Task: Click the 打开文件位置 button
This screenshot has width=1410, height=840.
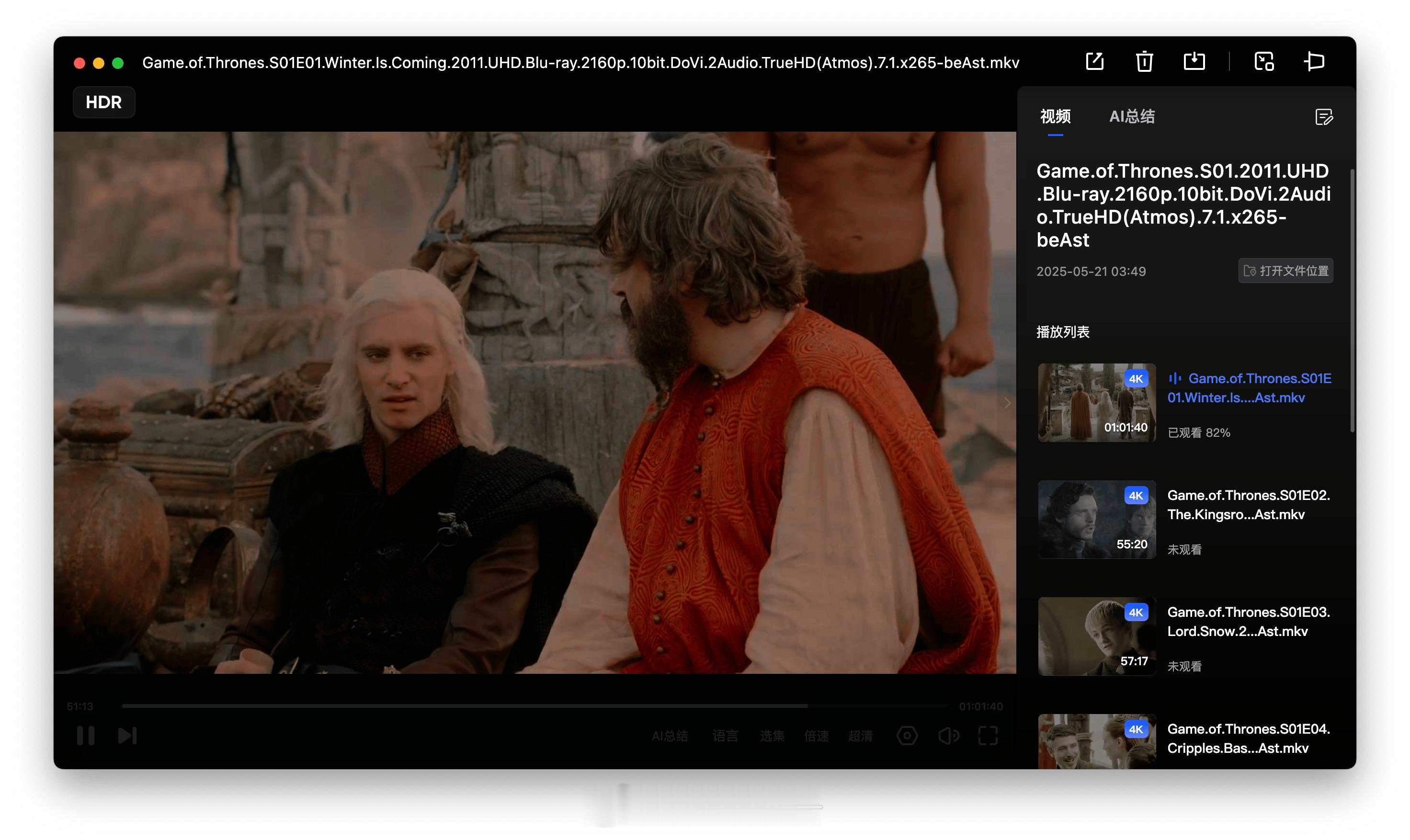Action: pyautogui.click(x=1285, y=271)
